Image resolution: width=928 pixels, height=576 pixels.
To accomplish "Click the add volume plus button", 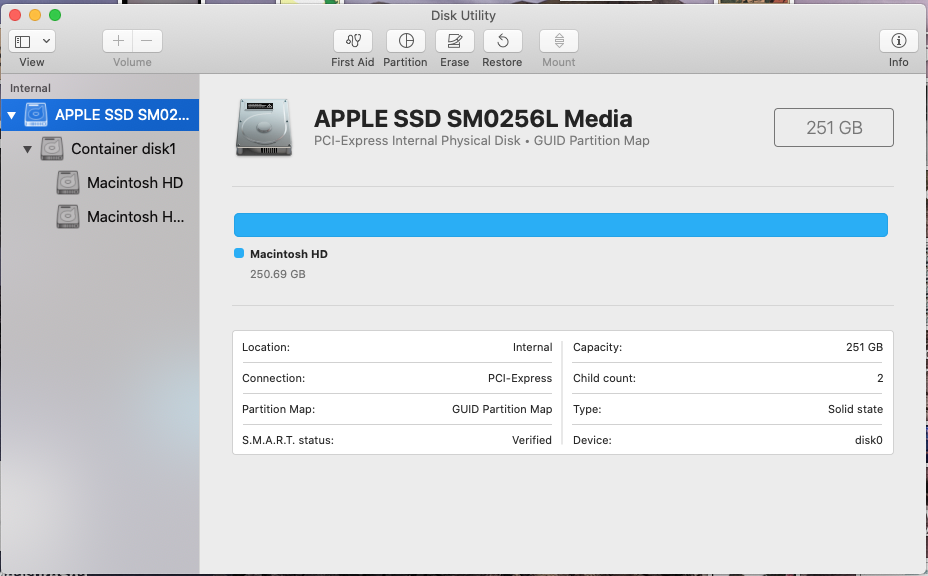I will click(118, 41).
